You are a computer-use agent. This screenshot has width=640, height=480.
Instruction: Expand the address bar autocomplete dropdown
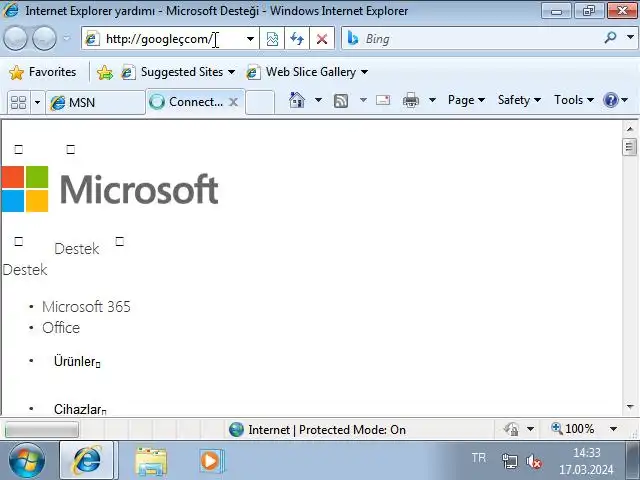point(250,39)
